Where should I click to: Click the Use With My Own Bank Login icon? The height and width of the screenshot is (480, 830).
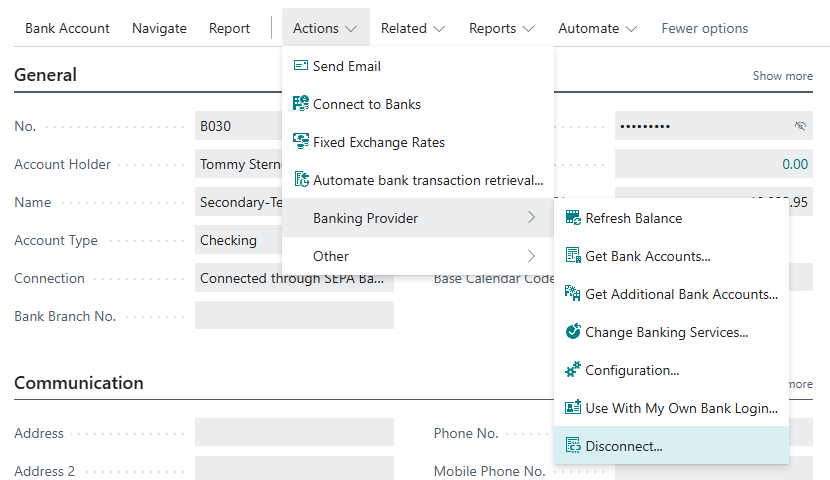click(573, 407)
